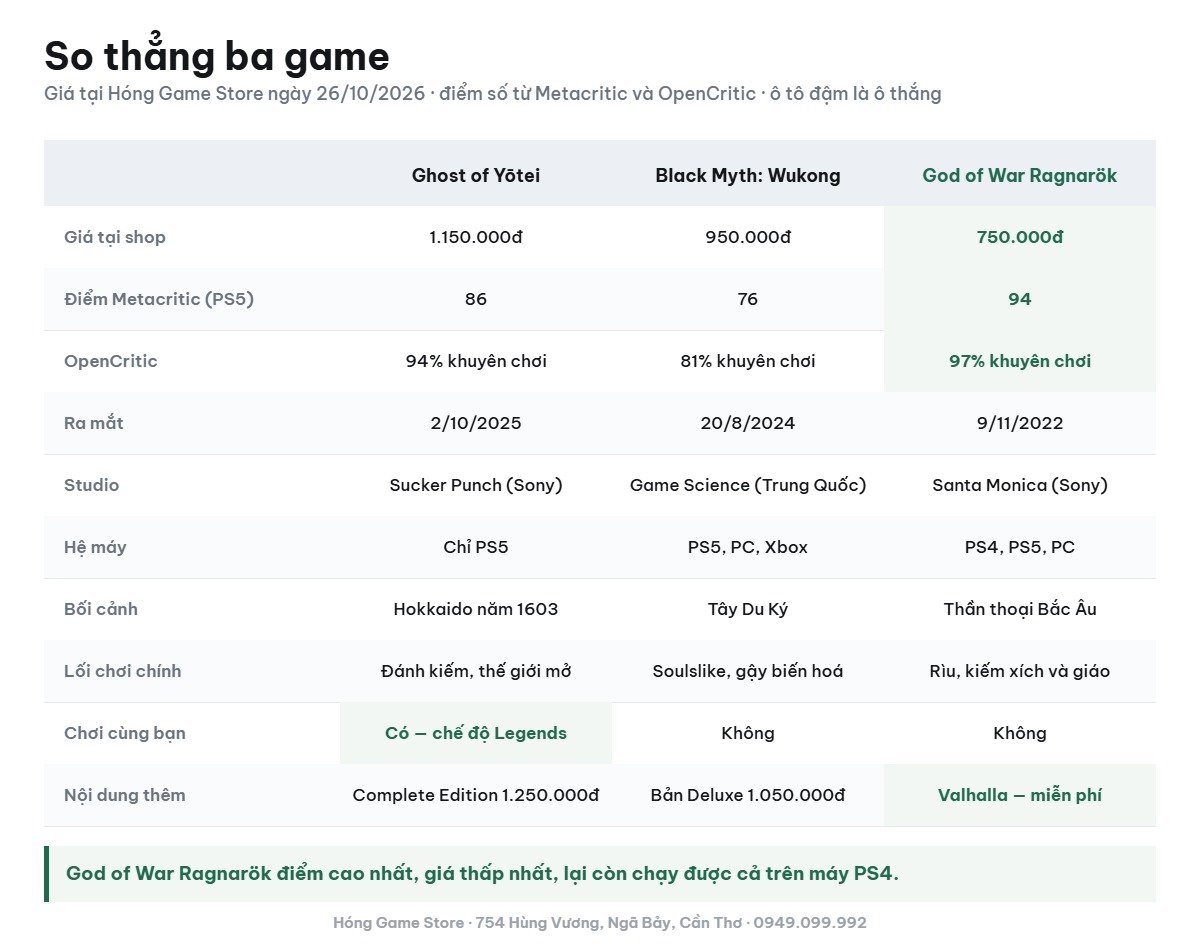Click the Hóng Game Store footer address

600,923
